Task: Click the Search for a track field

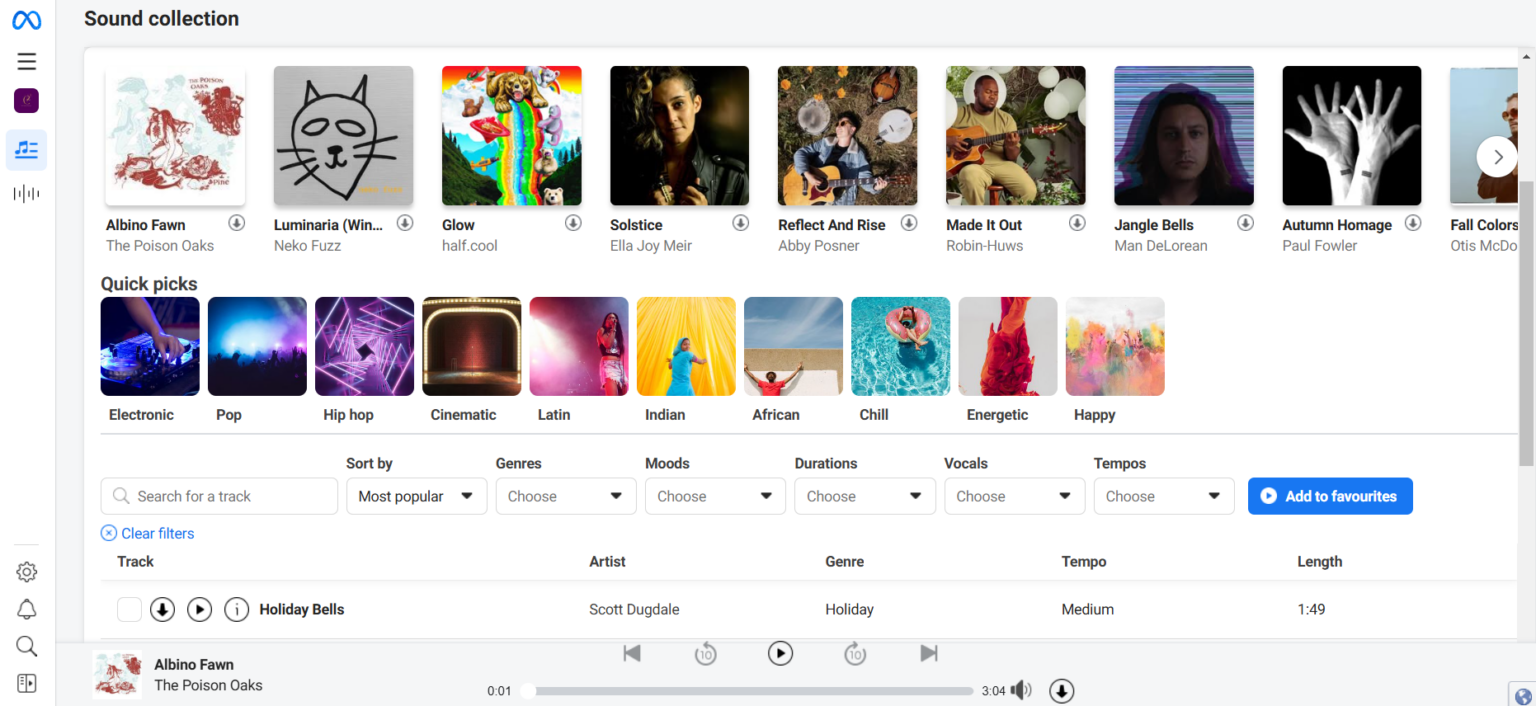Action: (218, 496)
